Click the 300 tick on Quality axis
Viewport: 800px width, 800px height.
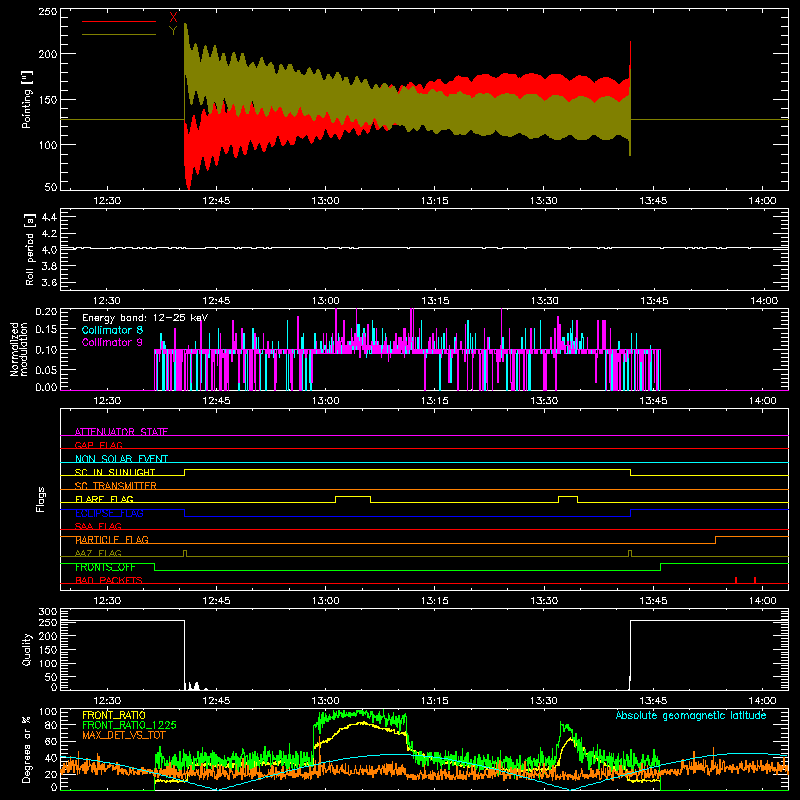47,612
